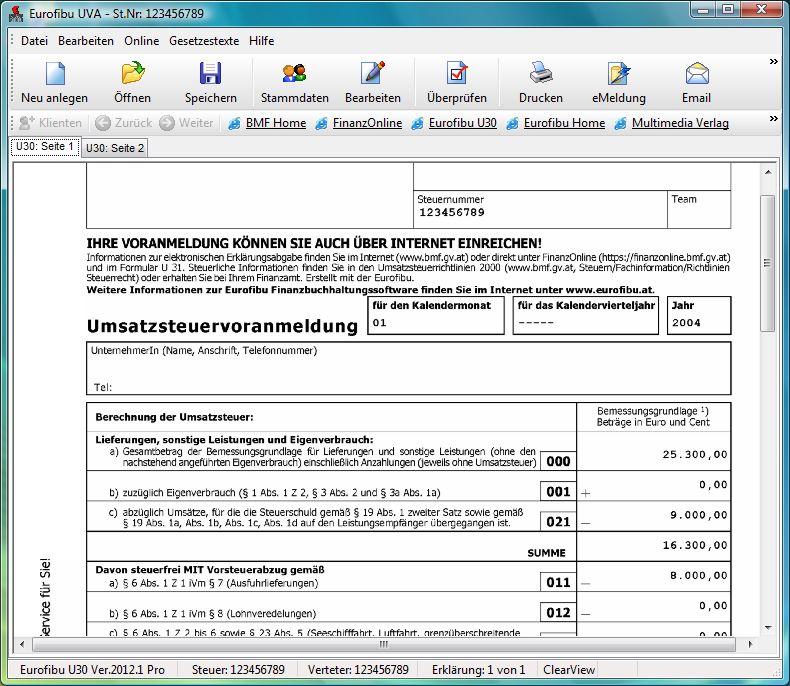Click the Neu anlegen document icon
This screenshot has width=790, height=686.
point(55,74)
